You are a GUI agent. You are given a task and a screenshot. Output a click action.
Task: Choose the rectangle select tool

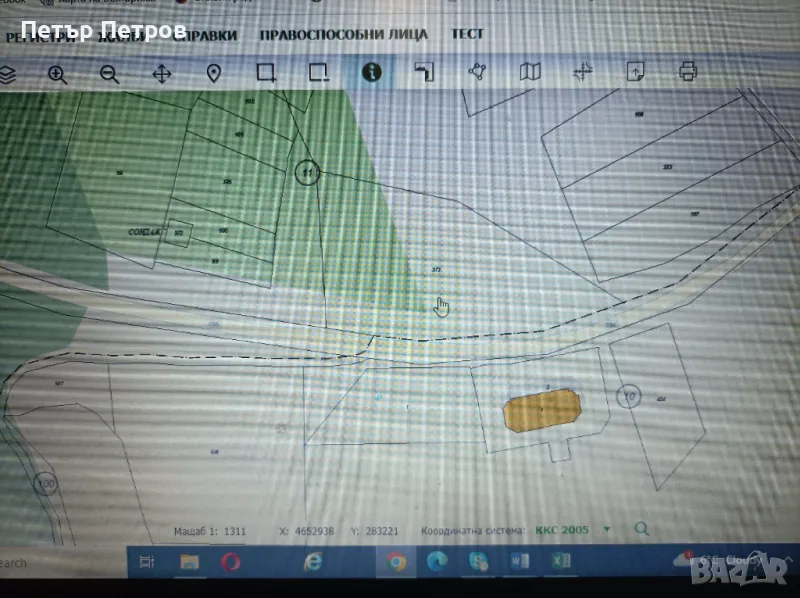point(266,72)
